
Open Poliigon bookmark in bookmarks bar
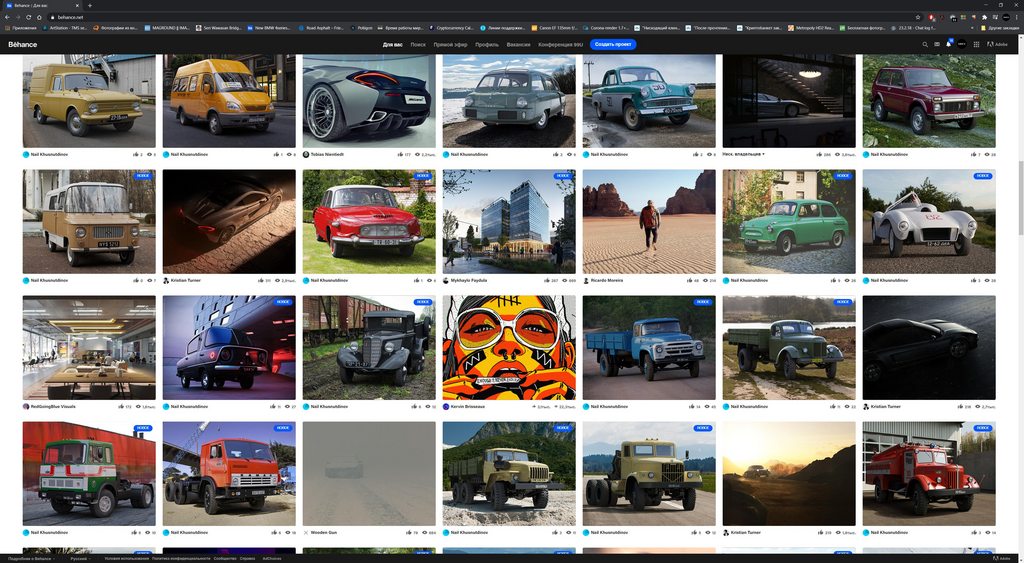click(361, 28)
